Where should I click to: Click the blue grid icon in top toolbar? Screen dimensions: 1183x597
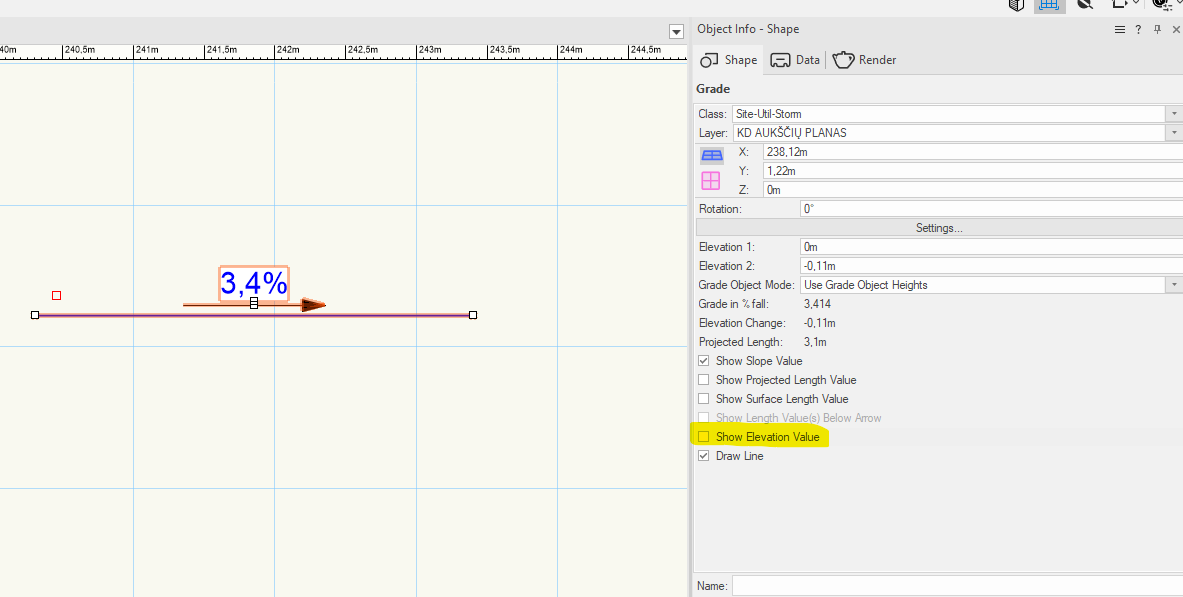tap(1049, 5)
